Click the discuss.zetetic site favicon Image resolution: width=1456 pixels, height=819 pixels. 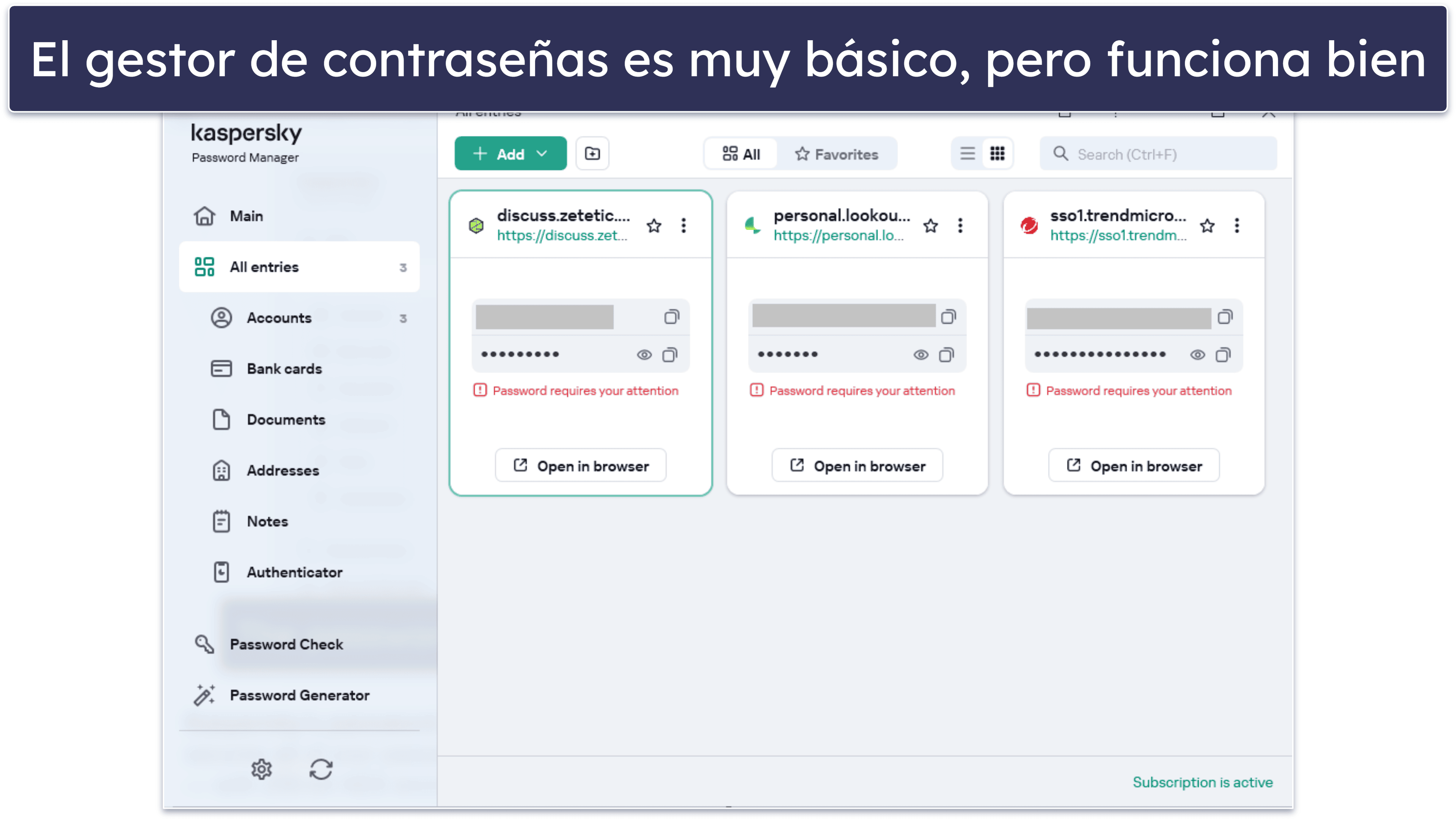(476, 226)
